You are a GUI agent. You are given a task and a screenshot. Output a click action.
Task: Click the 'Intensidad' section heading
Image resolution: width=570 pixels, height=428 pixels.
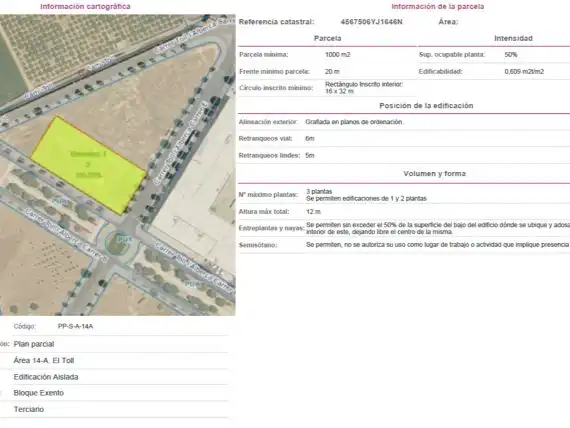513,38
